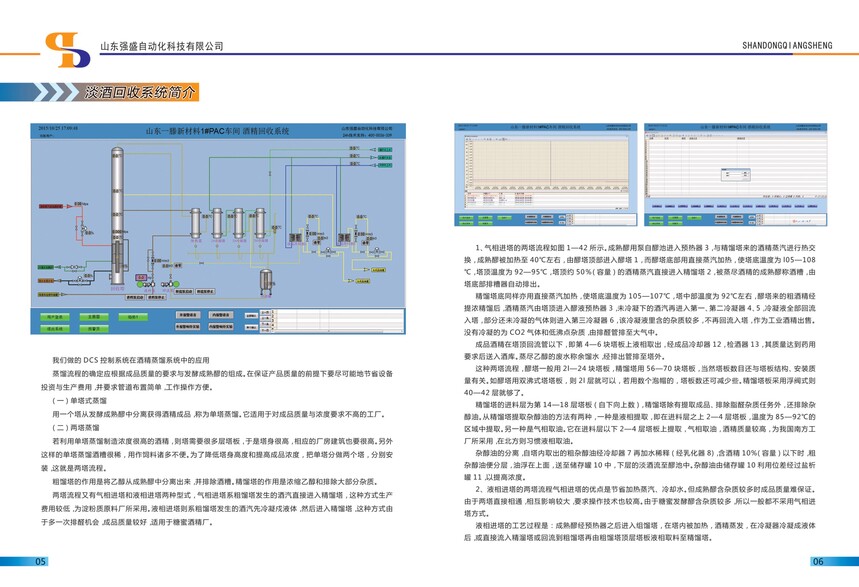Click the 用户登录 green button
The image size is (859, 587).
[x=55, y=317]
